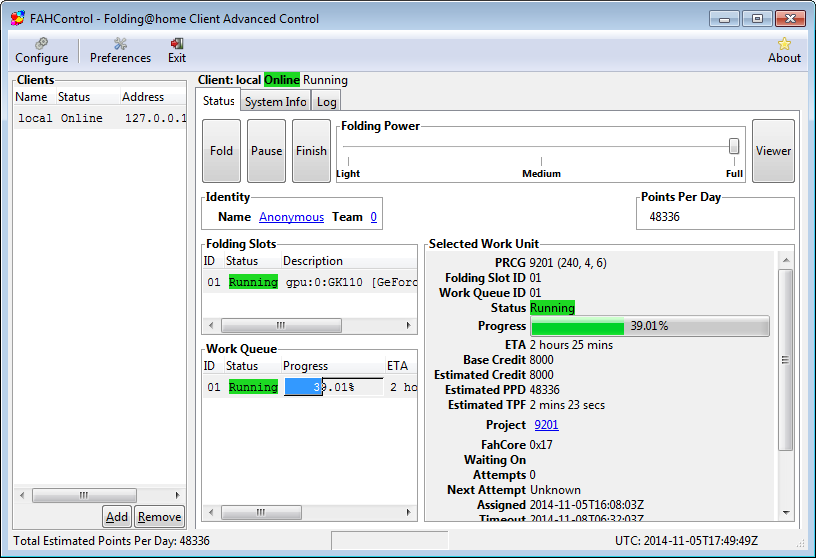Click the Finish button
The width and height of the screenshot is (816, 558).
coord(311,151)
